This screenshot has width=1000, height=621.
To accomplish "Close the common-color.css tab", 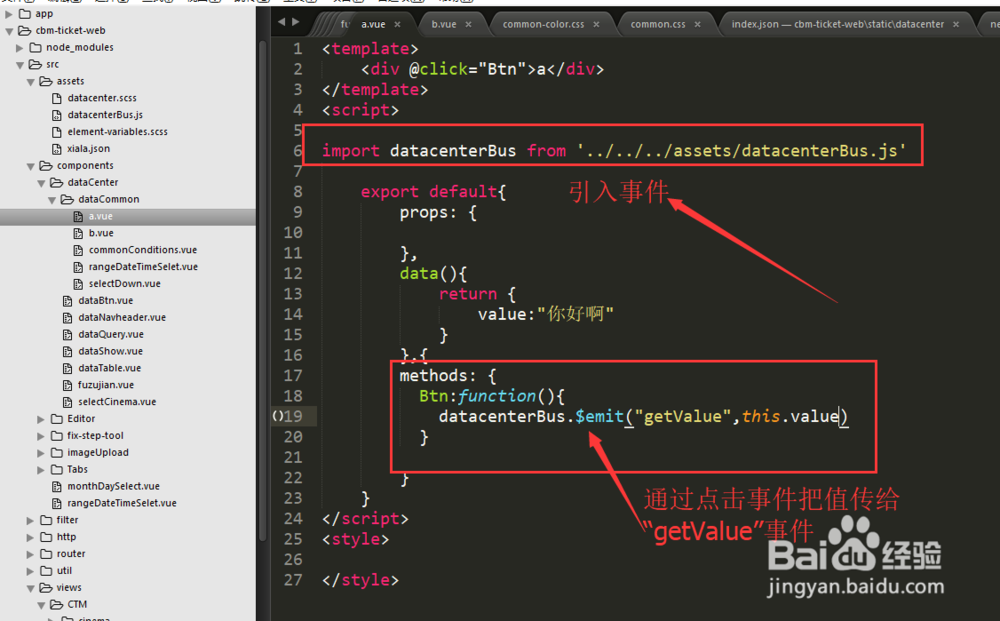I will [596, 24].
